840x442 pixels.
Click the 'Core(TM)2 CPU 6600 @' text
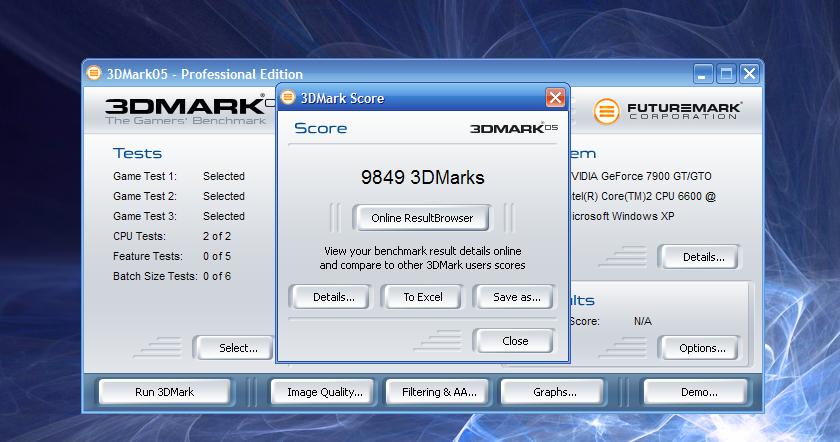click(658, 196)
